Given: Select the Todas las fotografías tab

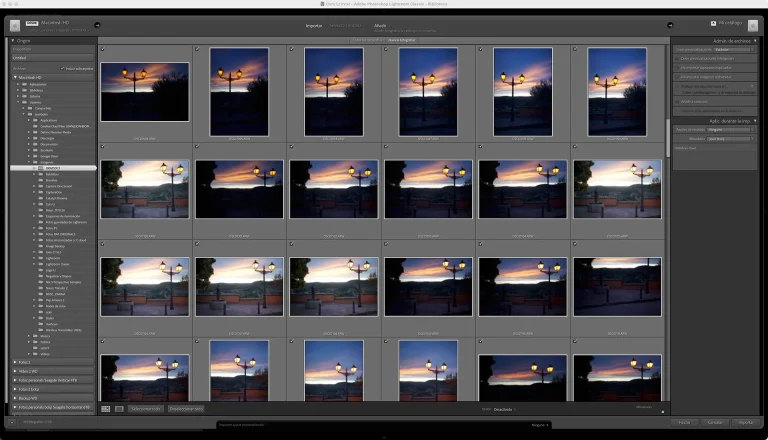Looking at the screenshot, I should pyautogui.click(x=367, y=40).
